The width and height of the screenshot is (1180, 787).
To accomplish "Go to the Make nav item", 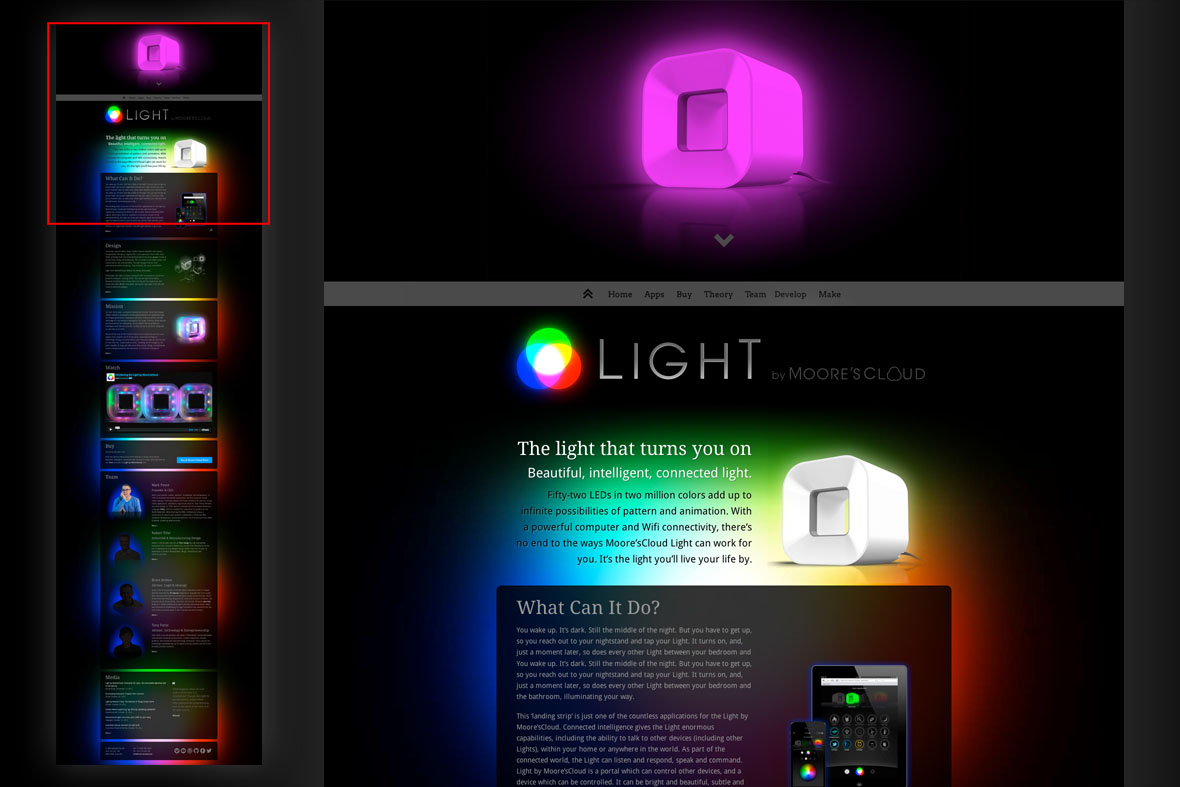I will pos(829,294).
